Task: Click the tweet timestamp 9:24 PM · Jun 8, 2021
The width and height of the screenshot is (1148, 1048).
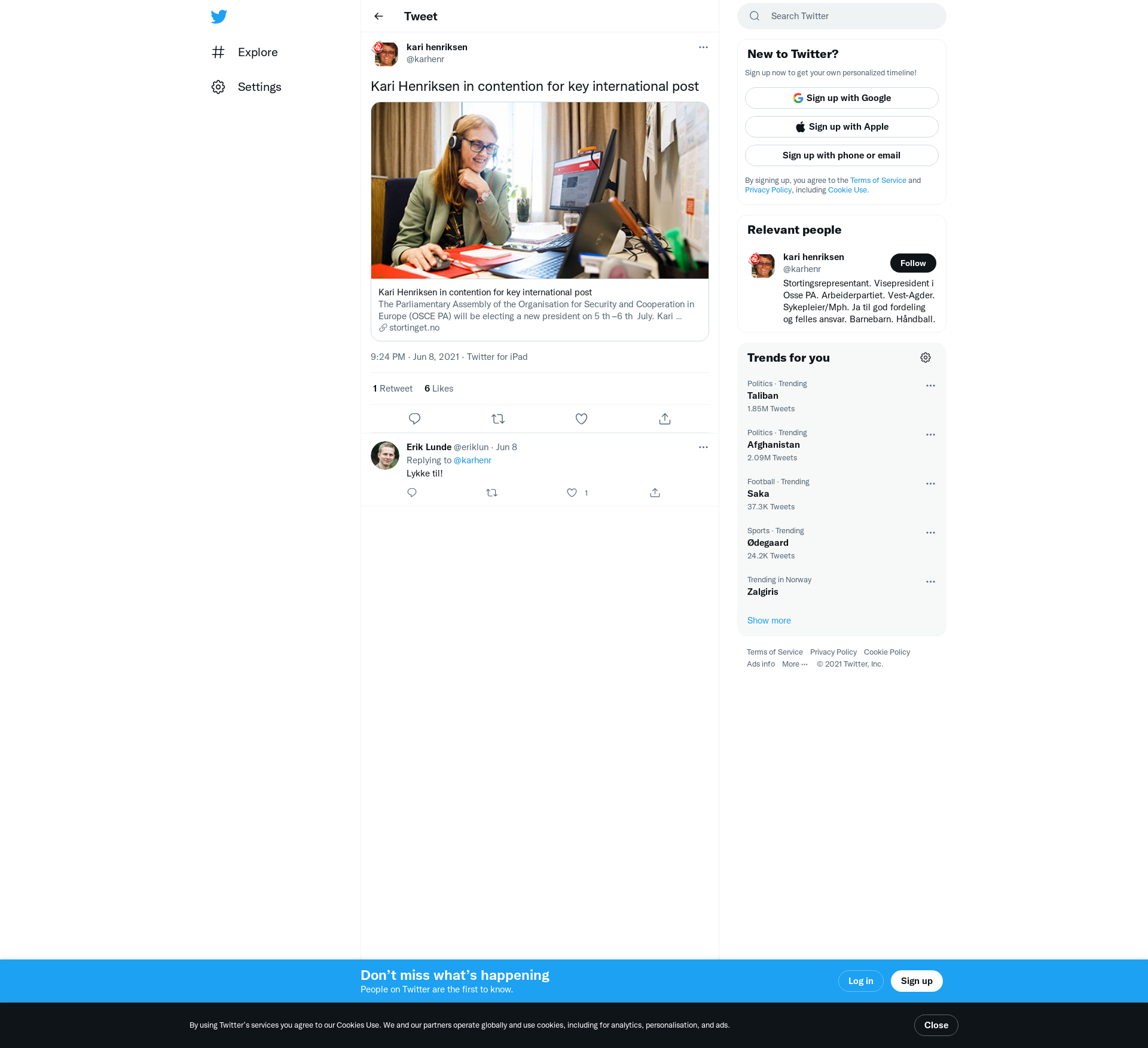Action: pos(415,357)
